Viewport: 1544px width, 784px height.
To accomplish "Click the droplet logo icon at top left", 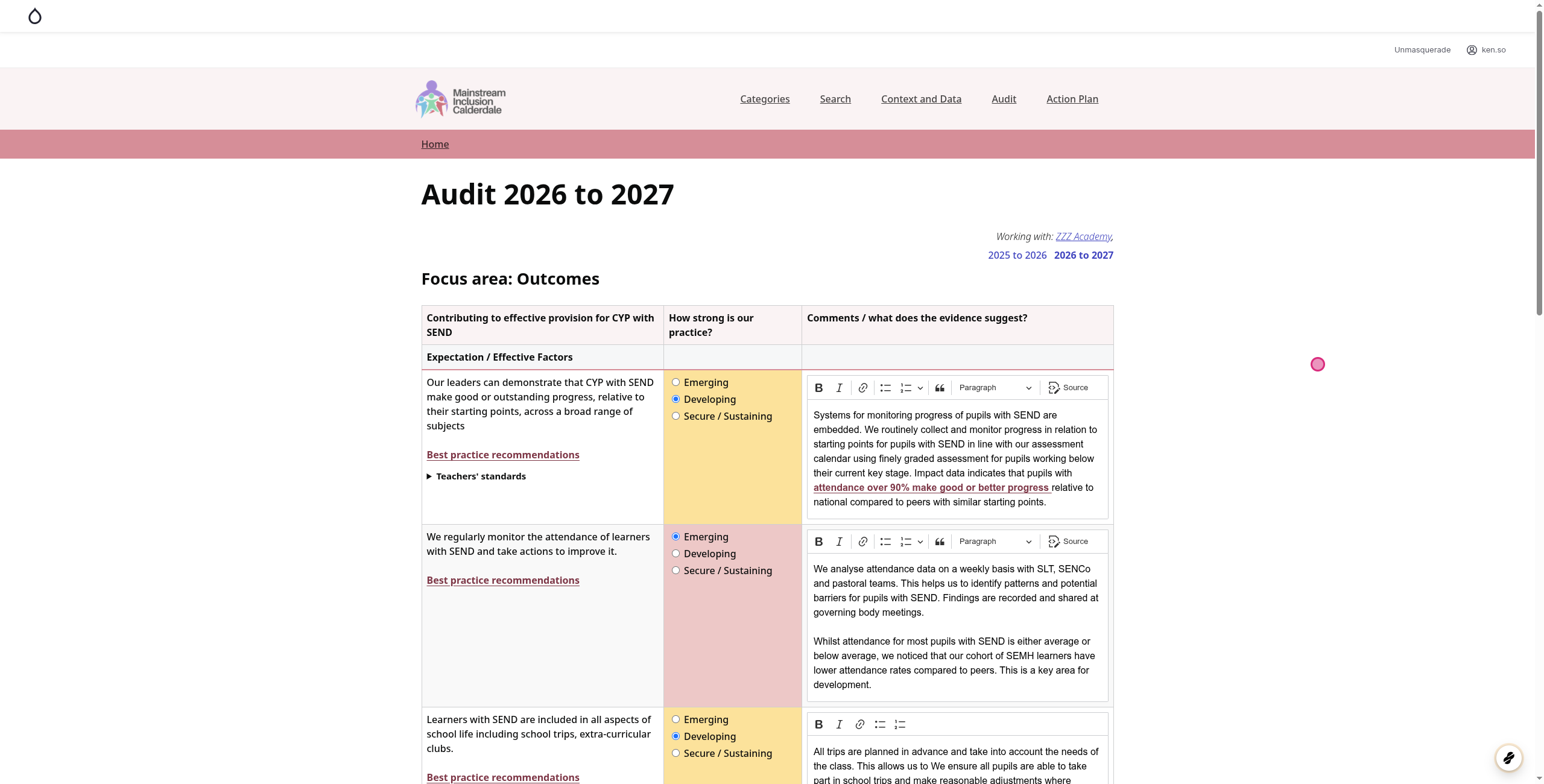I will [x=35, y=16].
